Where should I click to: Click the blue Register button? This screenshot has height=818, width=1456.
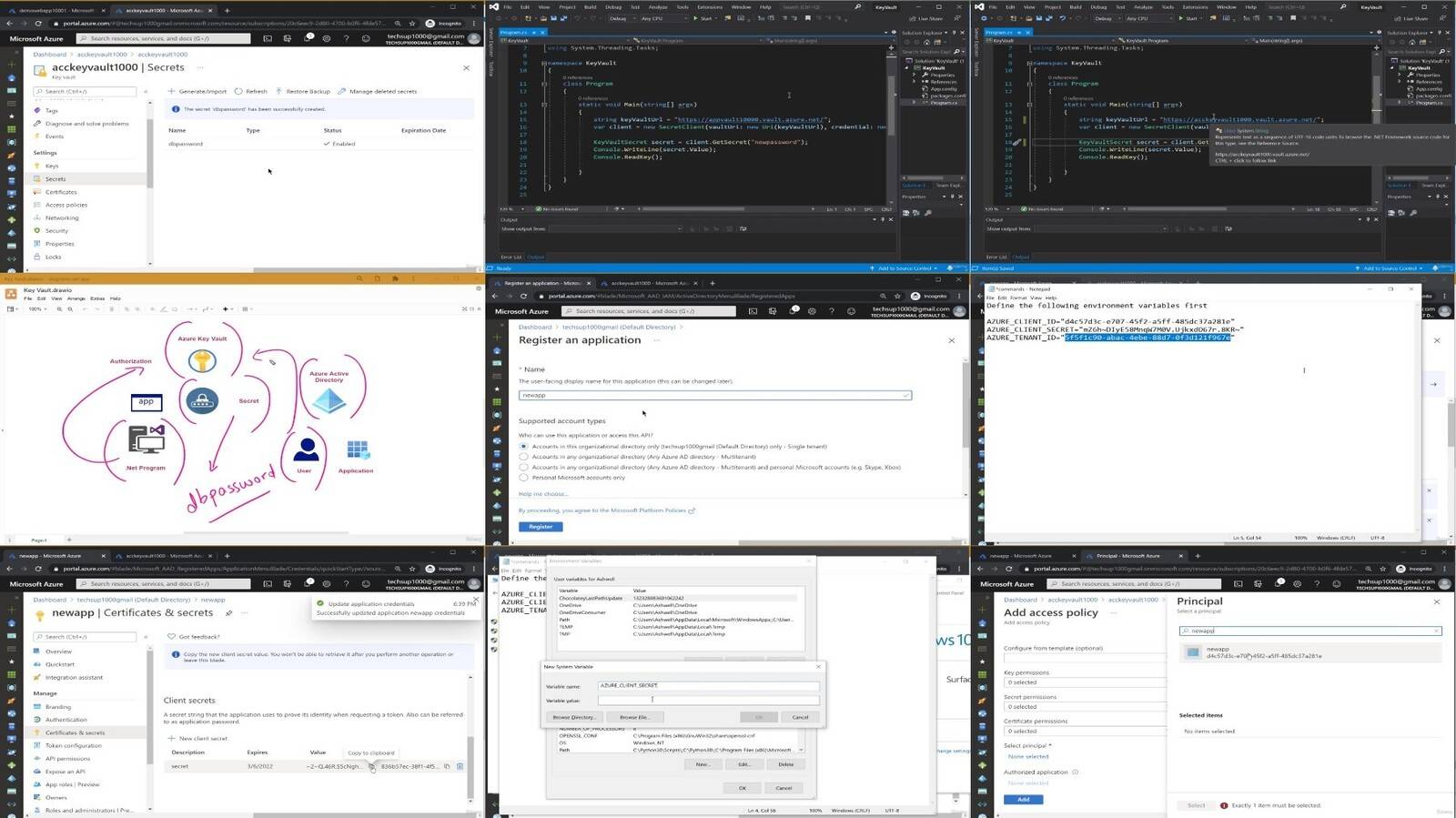(x=541, y=527)
